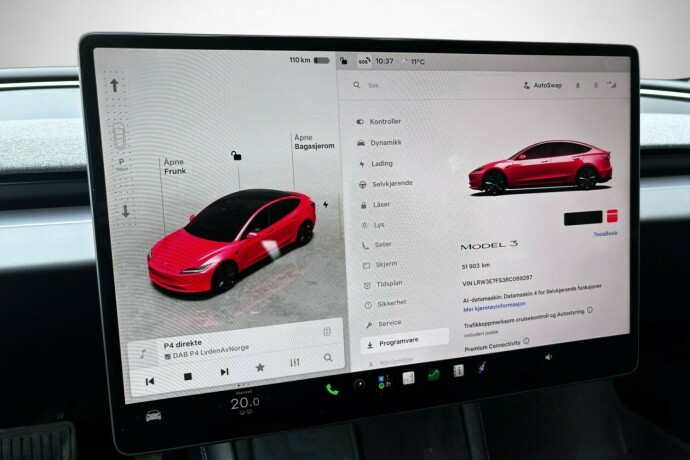This screenshot has width=690, height=460.
Task: Open the app launcher with colored dots
Action: tap(384, 382)
